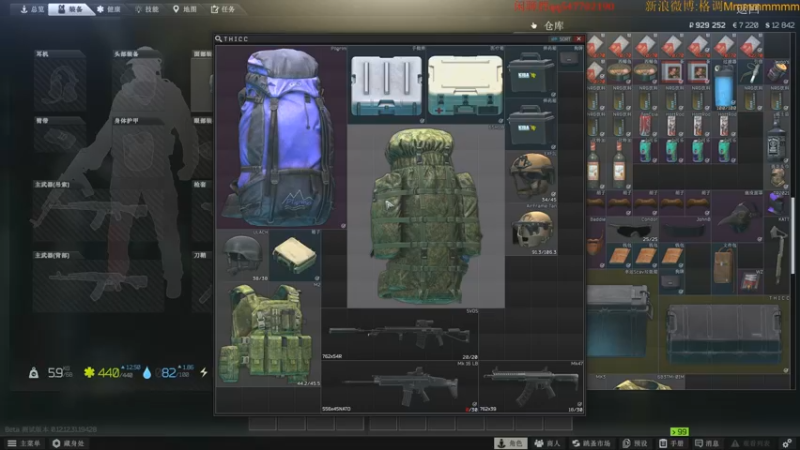
Task: Click the 主武器(背部) back weapon slot
Action: pos(98,281)
